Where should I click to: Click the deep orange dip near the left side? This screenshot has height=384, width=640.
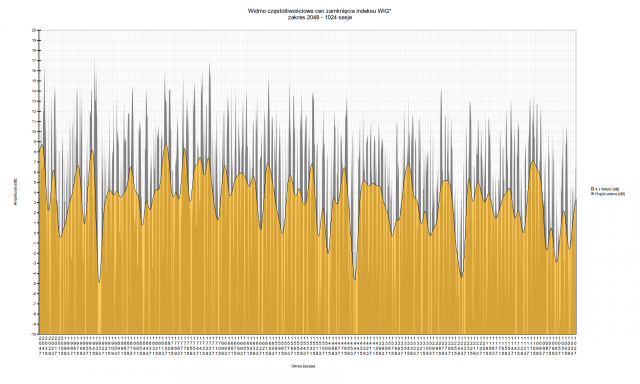[x=99, y=282]
